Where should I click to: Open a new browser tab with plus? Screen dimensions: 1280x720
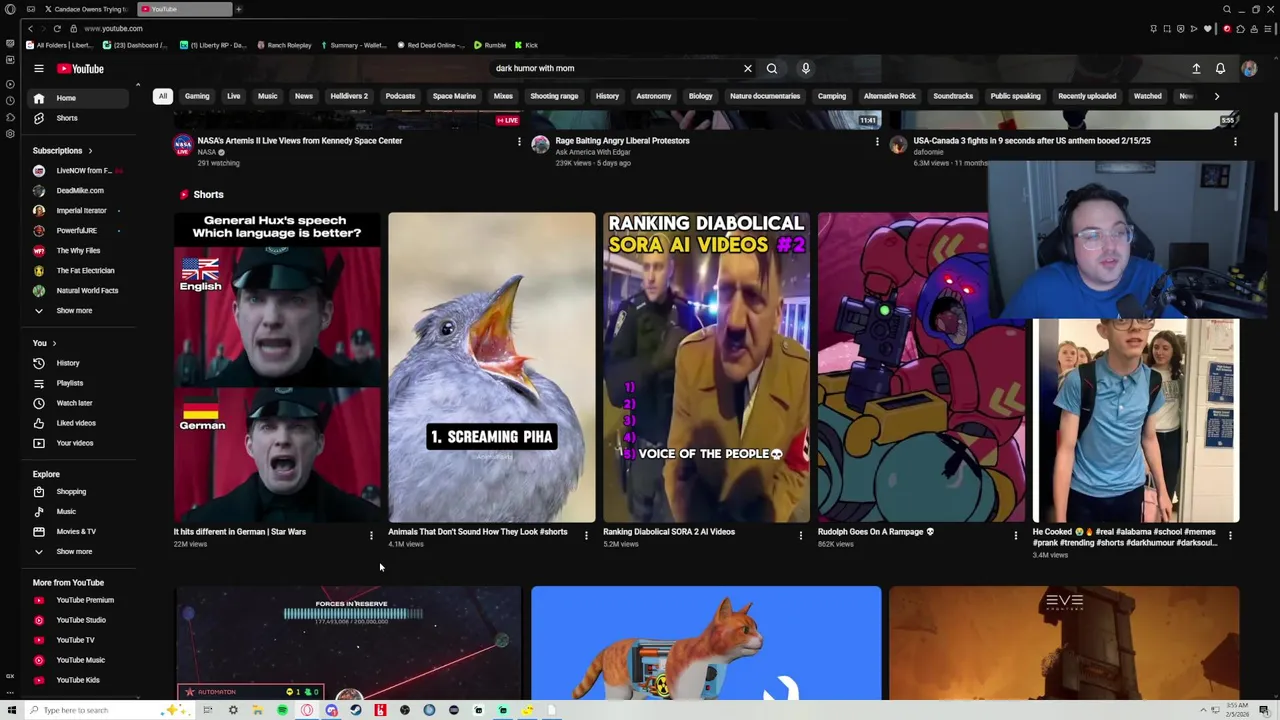[238, 9]
